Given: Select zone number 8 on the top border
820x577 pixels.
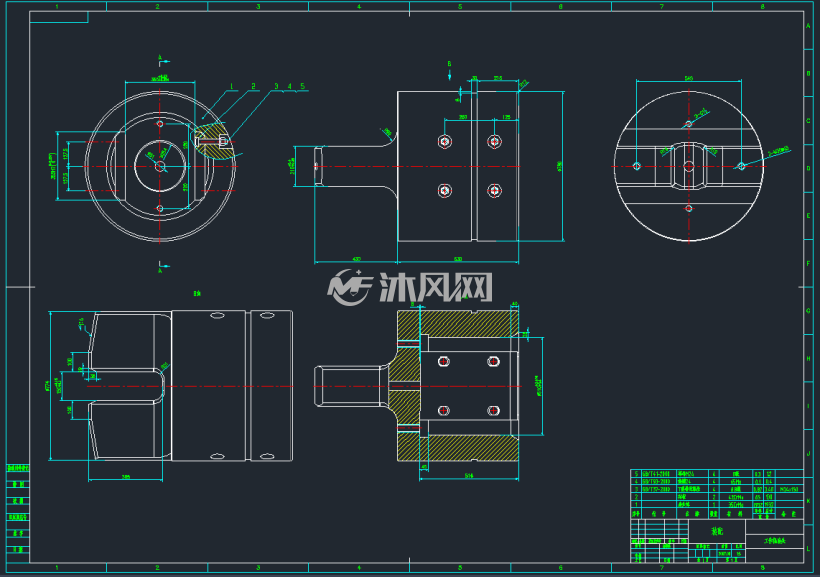Looking at the screenshot, I should pos(762,6).
